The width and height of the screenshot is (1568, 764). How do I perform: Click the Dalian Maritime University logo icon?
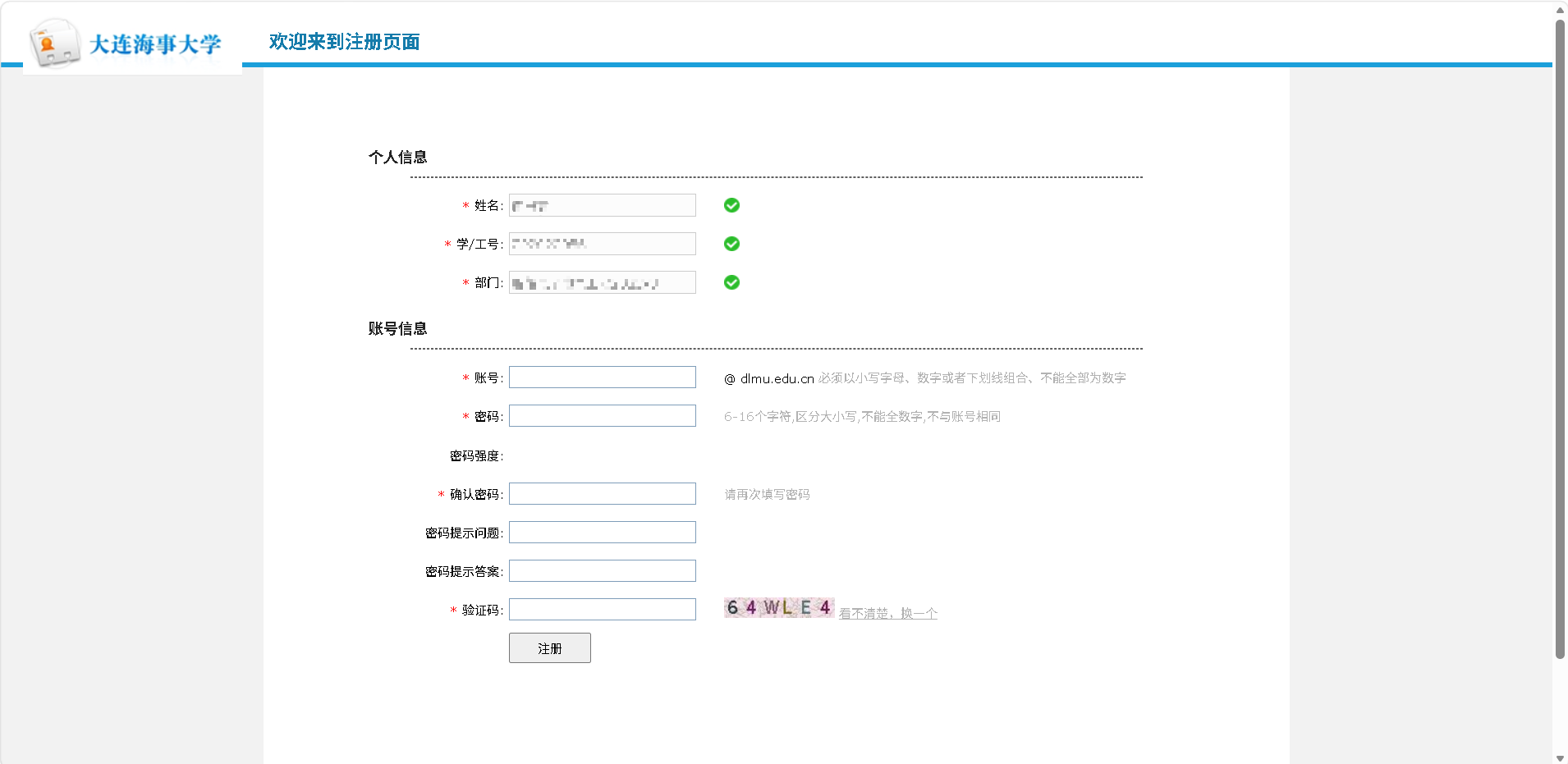[54, 43]
